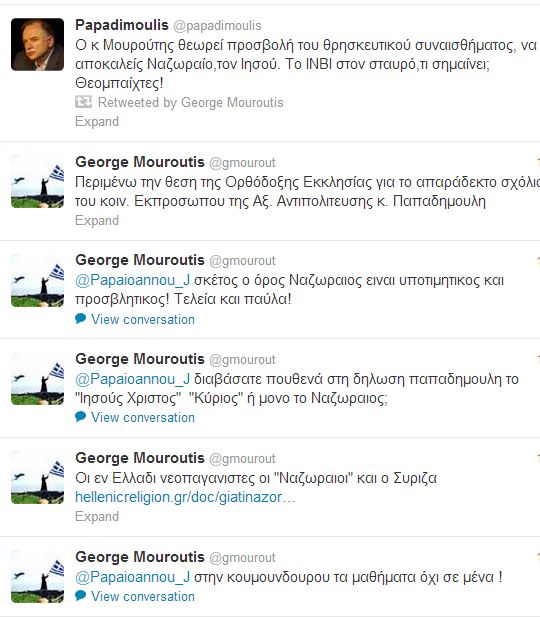This screenshot has height=617, width=540.
Task: View conversation for υποτιμητικος και προσβλητικος tweet
Action: point(143,319)
